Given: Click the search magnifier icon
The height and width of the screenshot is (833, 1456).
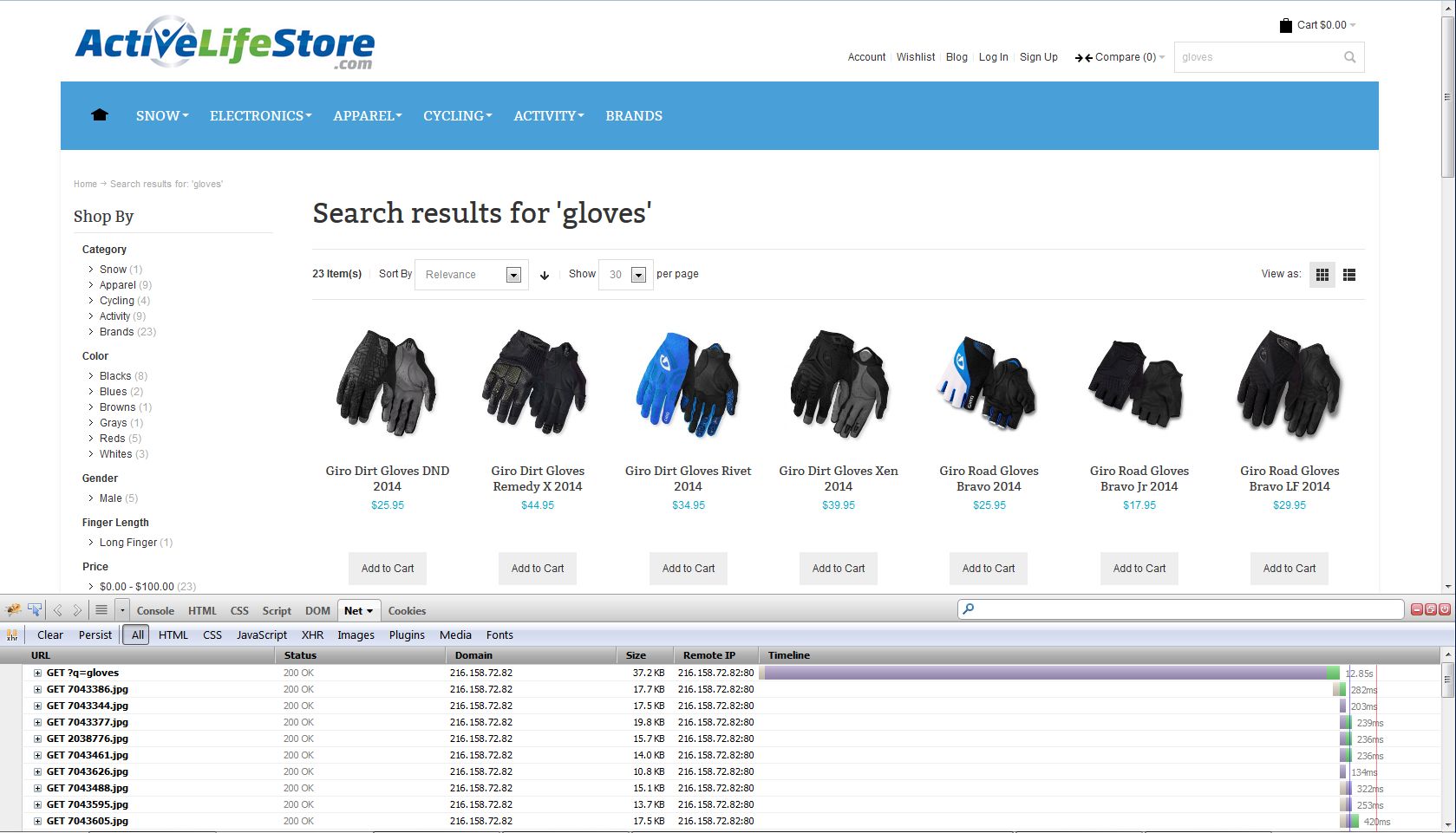Looking at the screenshot, I should click(x=1349, y=57).
